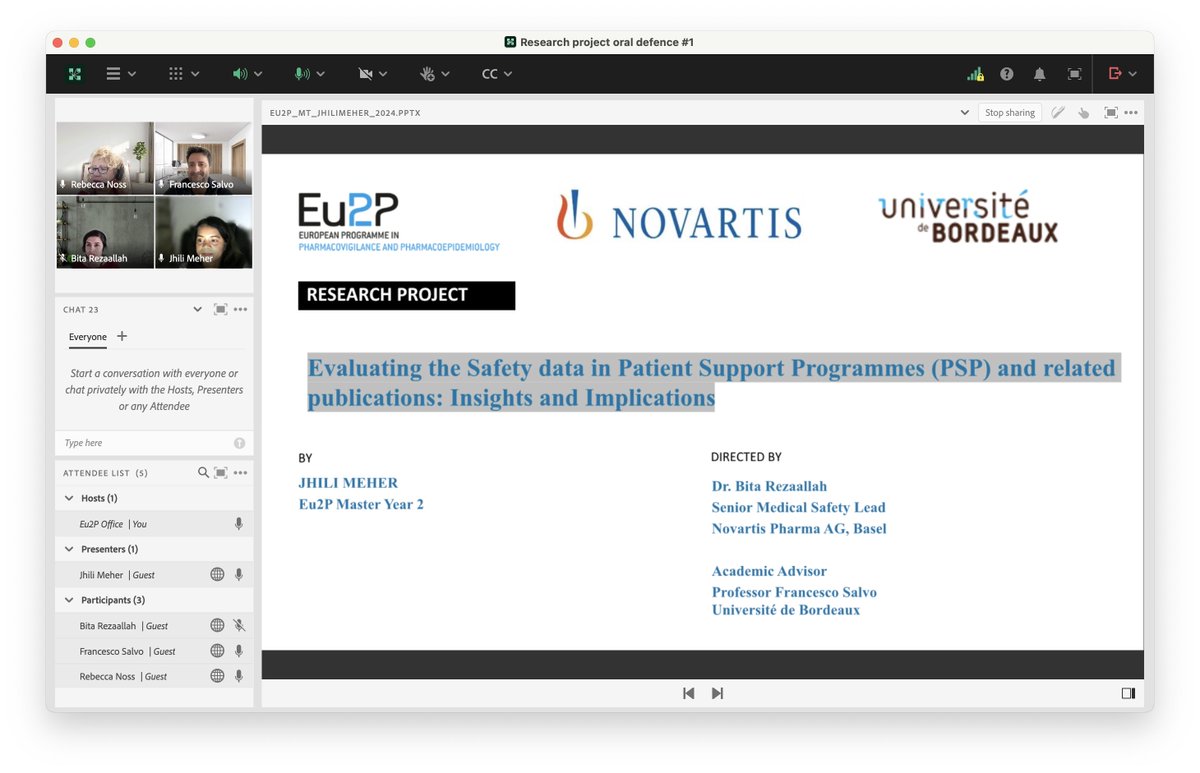
Task: Expand the raise-hand status options arrow
Action: click(x=445, y=74)
